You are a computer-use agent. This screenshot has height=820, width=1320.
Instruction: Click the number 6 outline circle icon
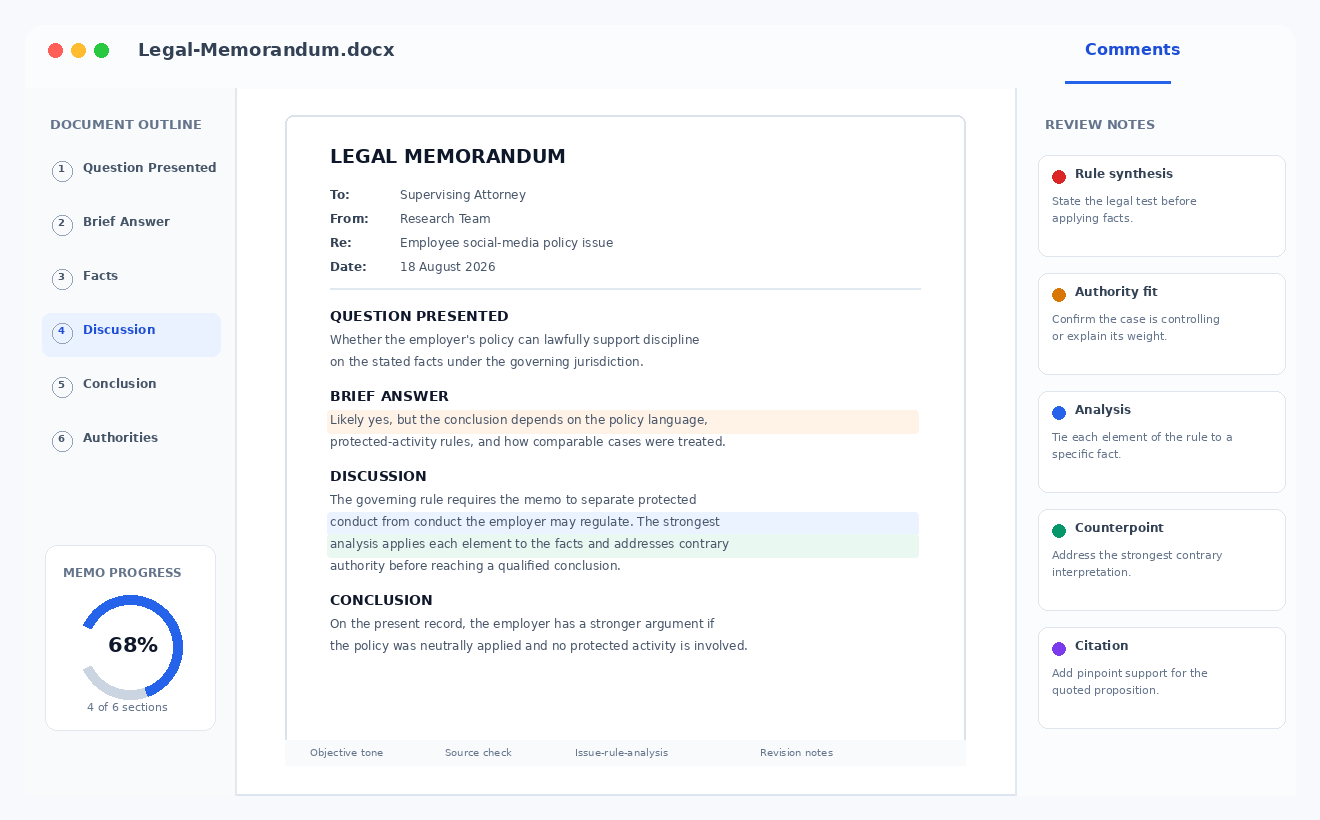pyautogui.click(x=62, y=442)
